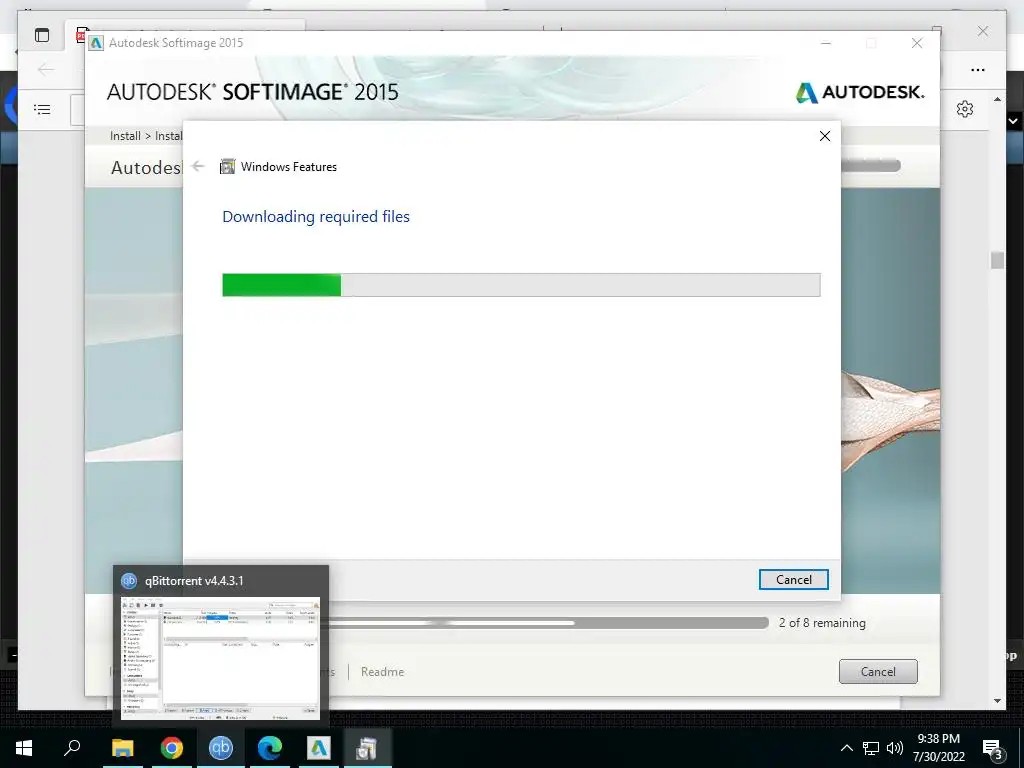Open the notification center with 3 alerts
The width and height of the screenshot is (1024, 768).
point(992,748)
